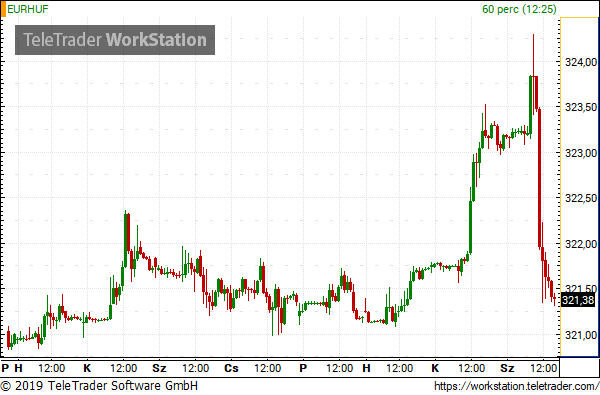
Task: Click the 323,50 price axis label
Action: tap(581, 107)
